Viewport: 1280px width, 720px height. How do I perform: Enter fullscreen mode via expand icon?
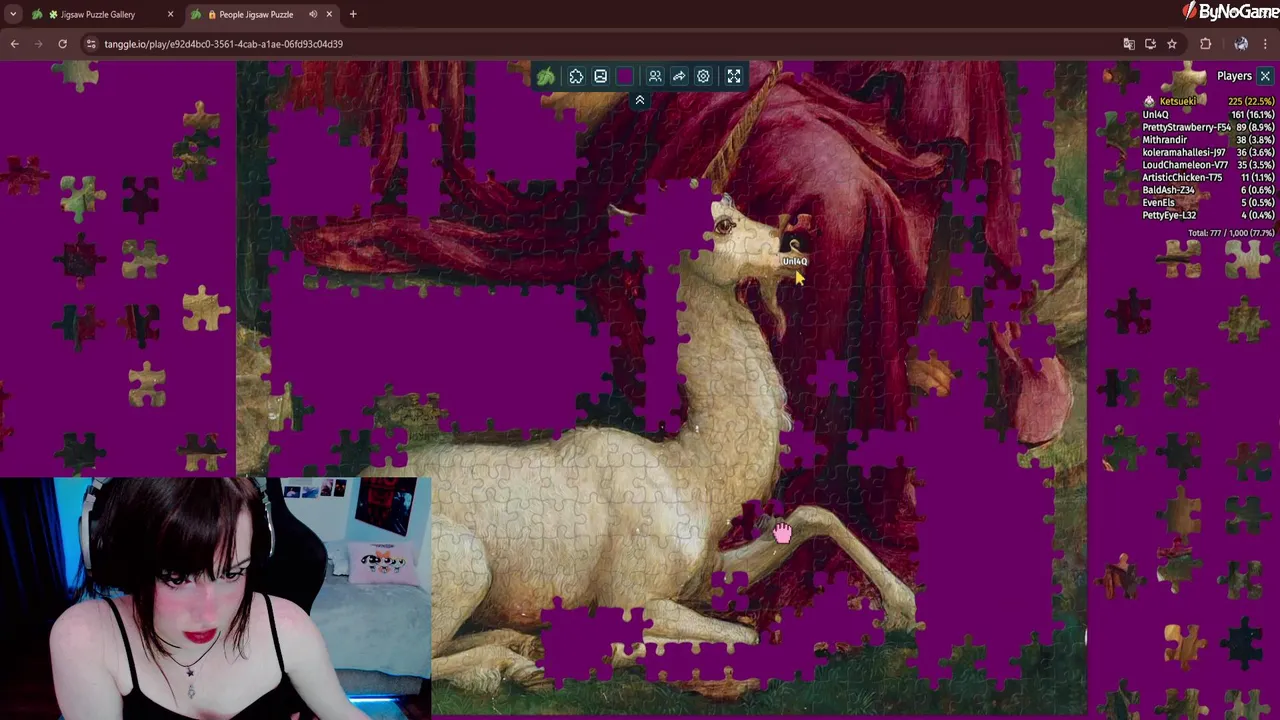(734, 76)
